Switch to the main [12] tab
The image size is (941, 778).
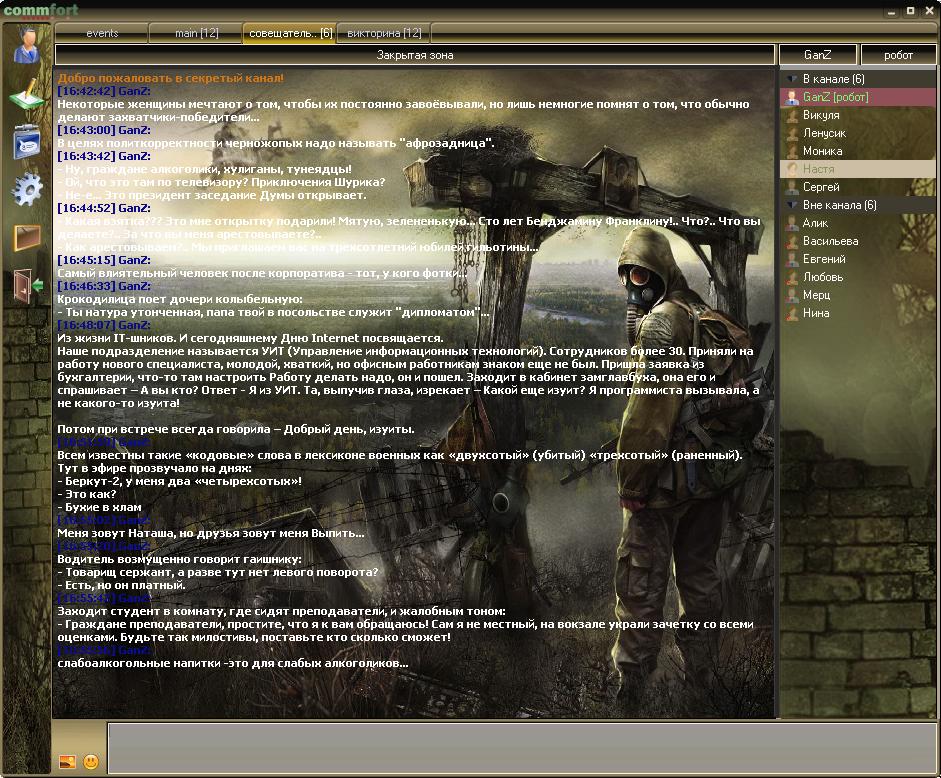coord(196,33)
